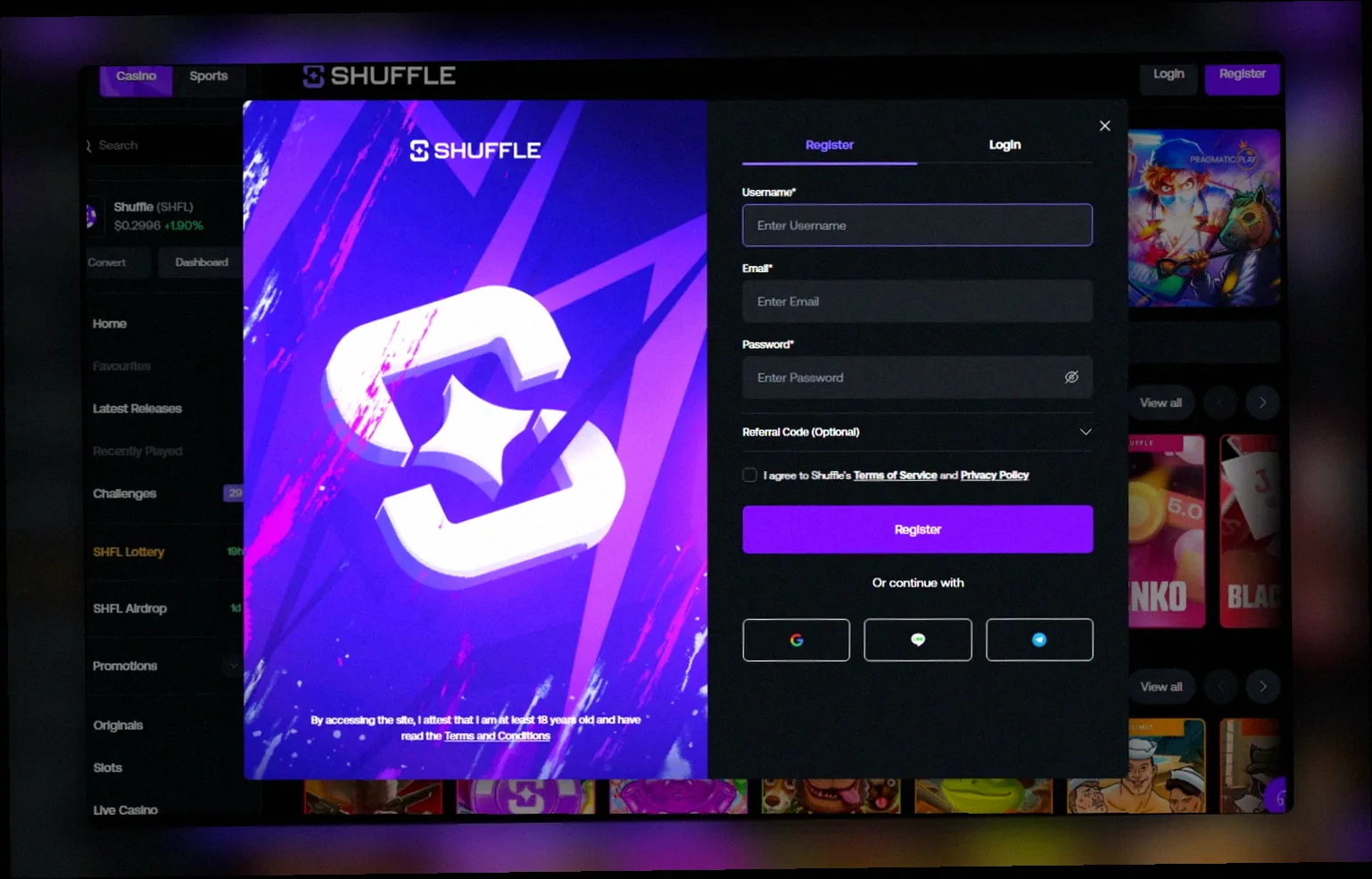The height and width of the screenshot is (879, 1372).
Task: Open the Privacy Policy link
Action: coord(995,476)
